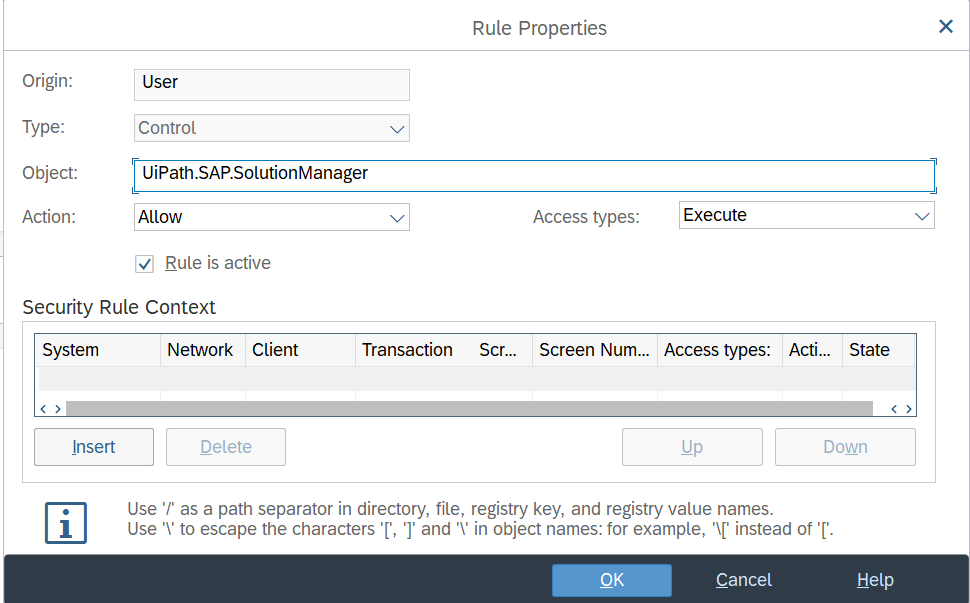
Task: Click the Down button
Action: (845, 447)
